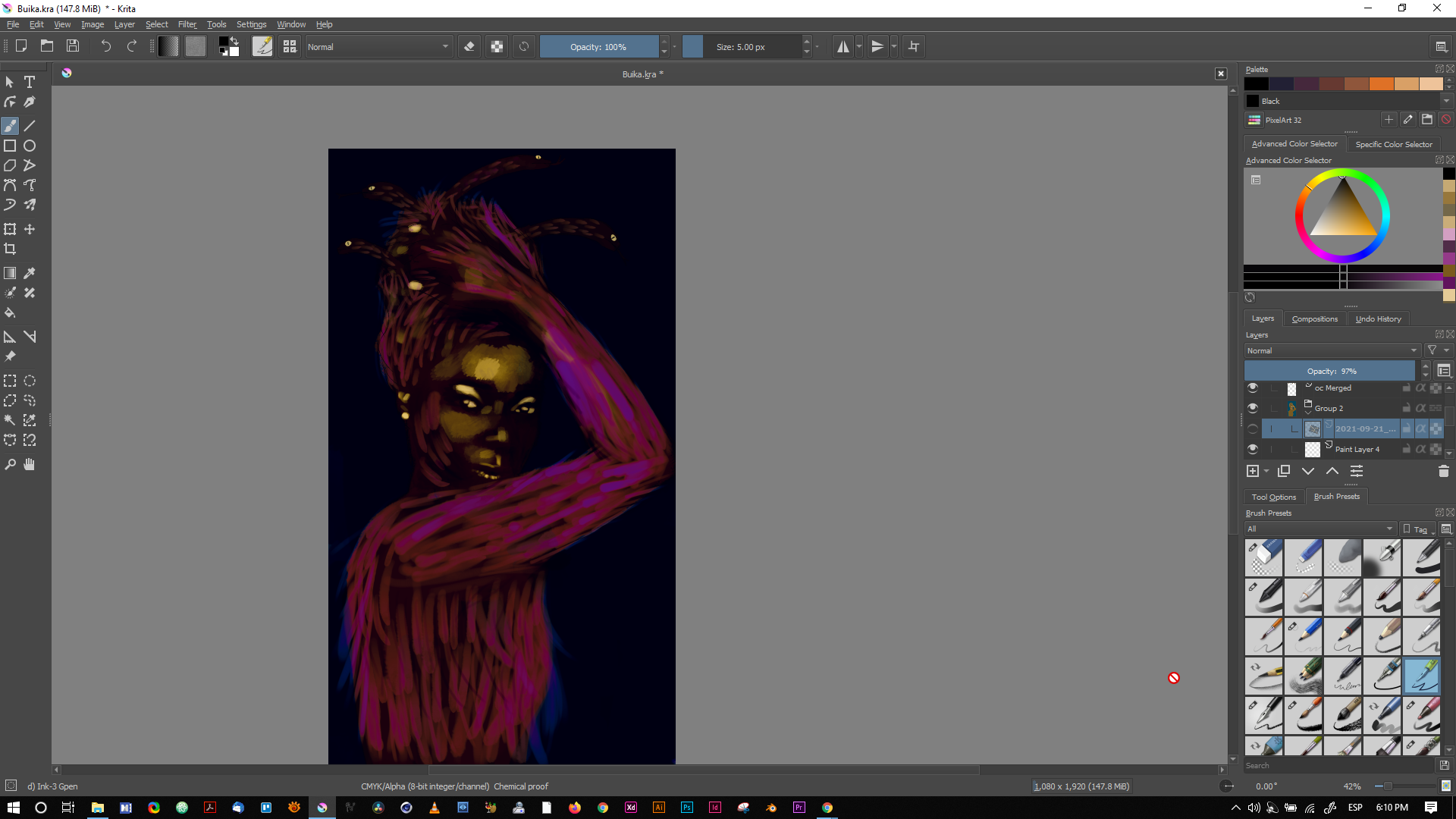Select the Freehand Brush tool
1456x819 pixels.
[x=10, y=126]
